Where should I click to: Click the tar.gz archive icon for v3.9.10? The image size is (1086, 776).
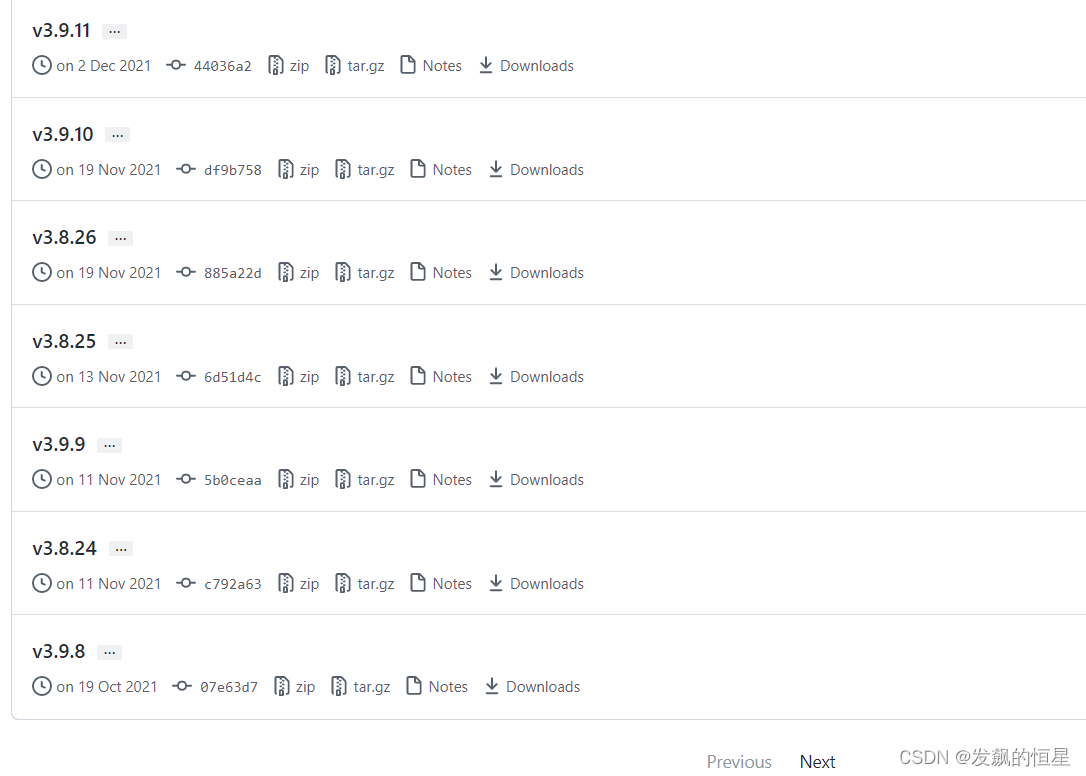(x=342, y=169)
